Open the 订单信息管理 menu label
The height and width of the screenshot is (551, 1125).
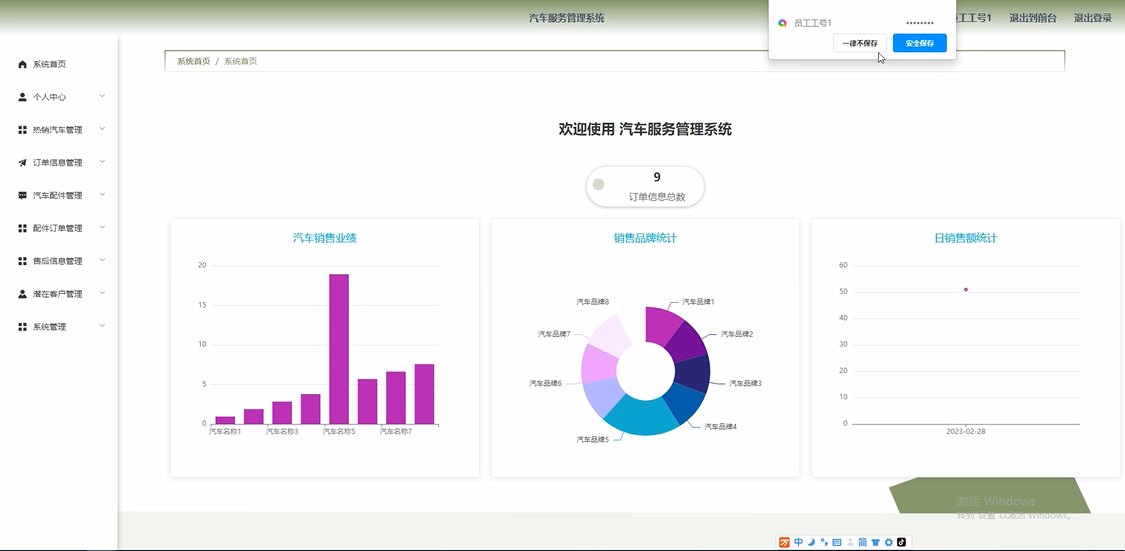pyautogui.click(x=57, y=163)
